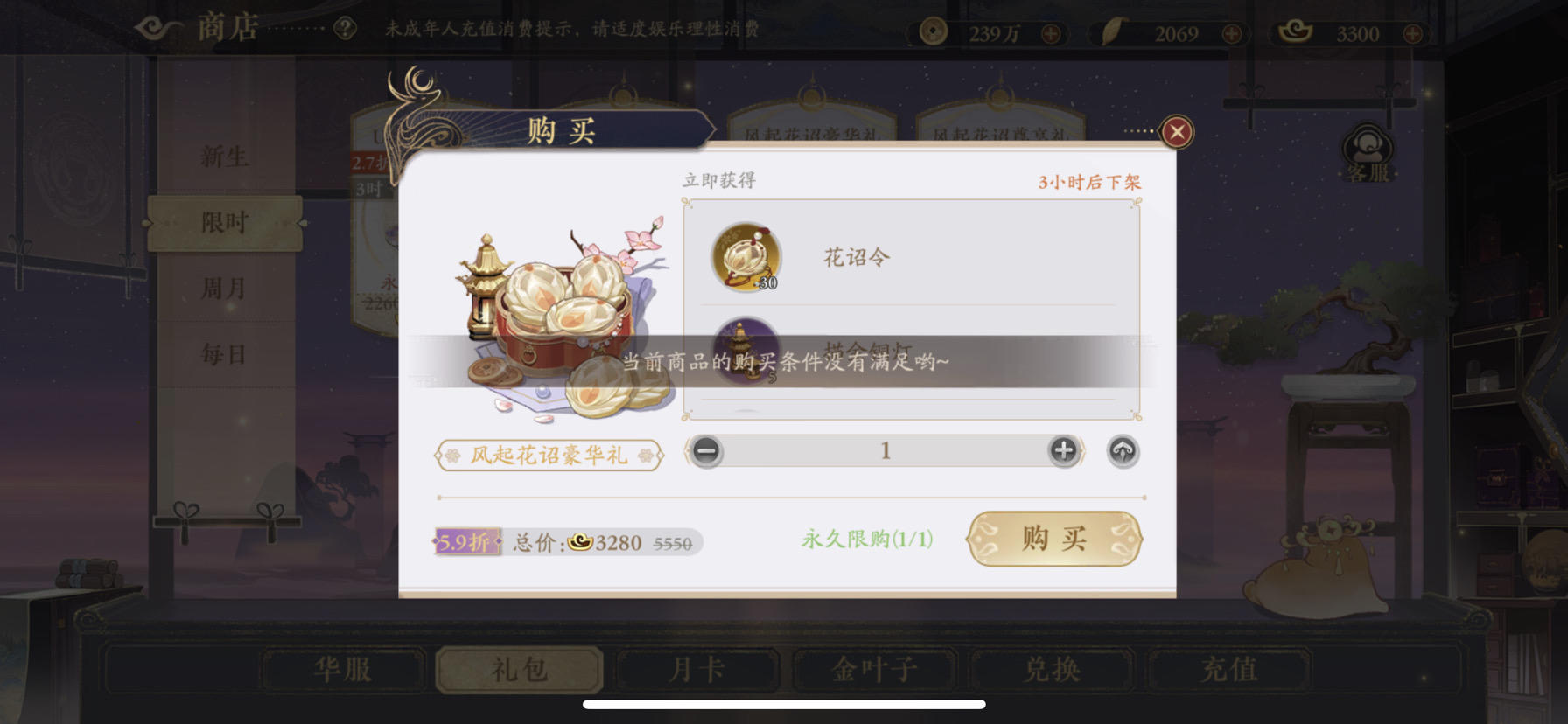Screen dimensions: 1568x724
Task: Add ingots via plus beside 3300
Action: 1412,34
